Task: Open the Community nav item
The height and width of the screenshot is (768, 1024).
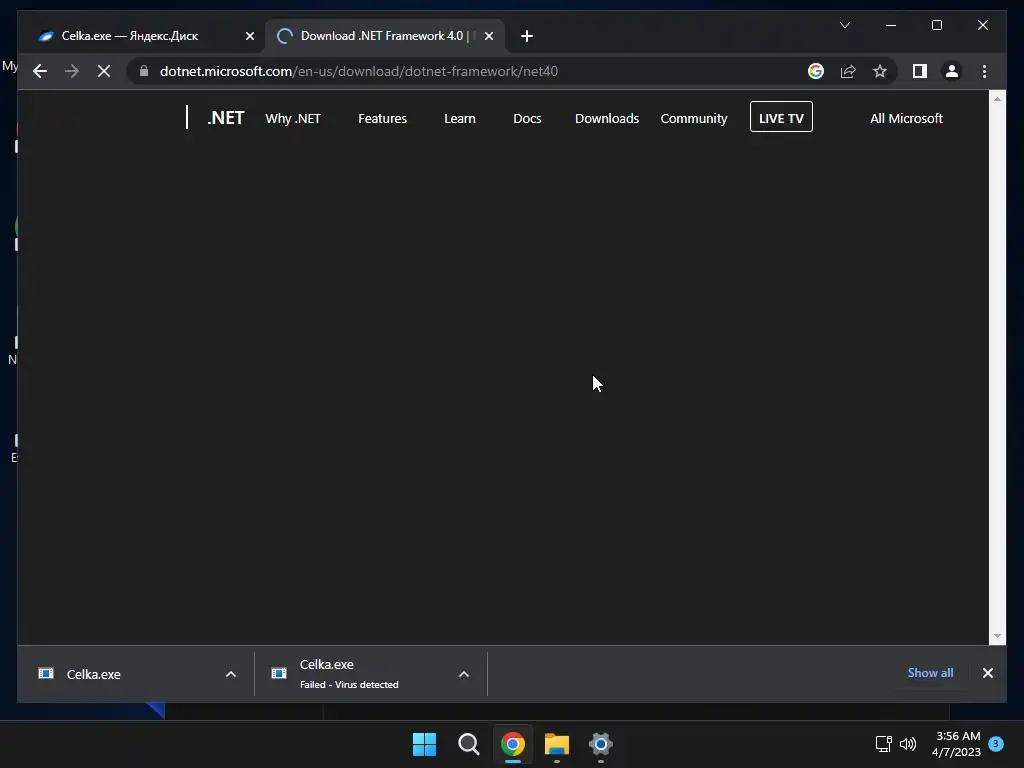Action: (694, 118)
